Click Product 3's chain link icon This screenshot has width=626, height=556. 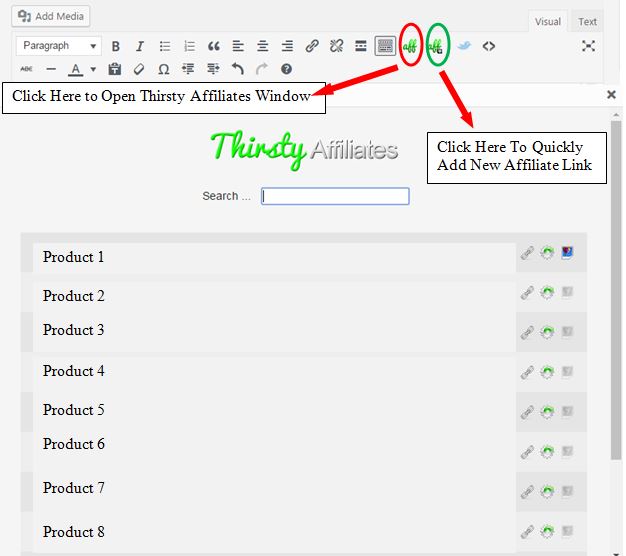527,332
